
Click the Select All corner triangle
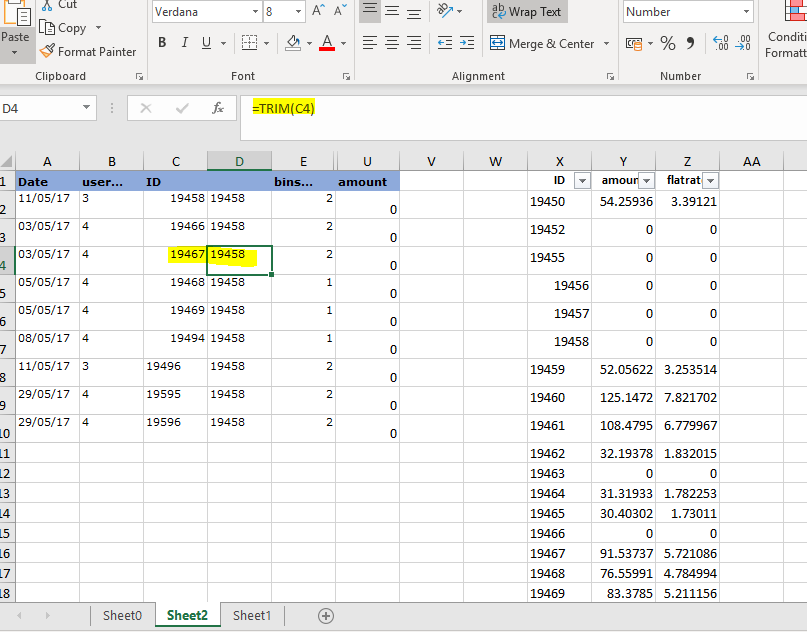point(6,162)
